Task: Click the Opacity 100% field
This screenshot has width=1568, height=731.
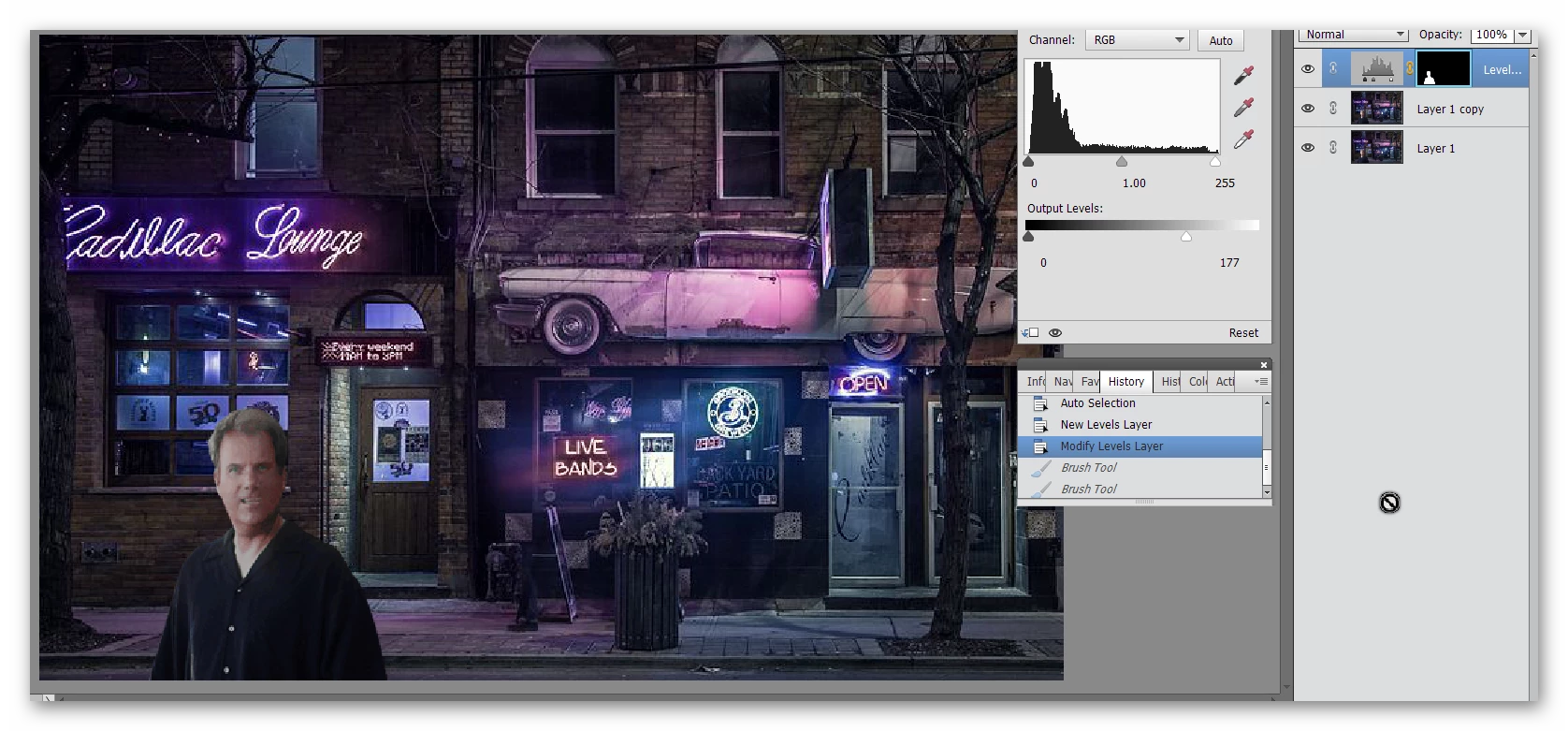Action: (x=1492, y=35)
